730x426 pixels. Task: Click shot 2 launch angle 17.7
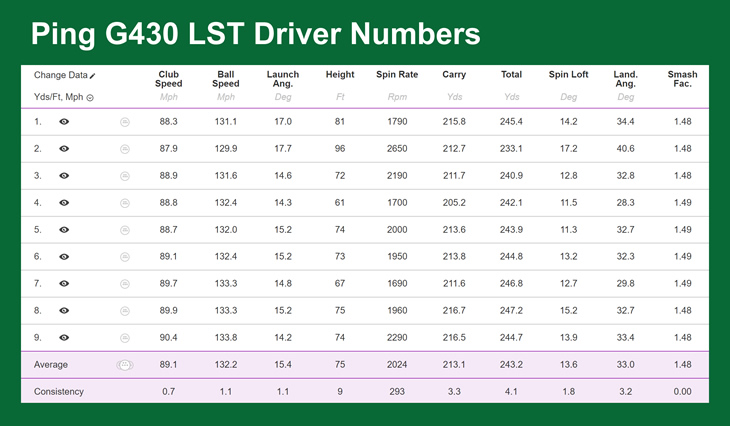point(283,149)
